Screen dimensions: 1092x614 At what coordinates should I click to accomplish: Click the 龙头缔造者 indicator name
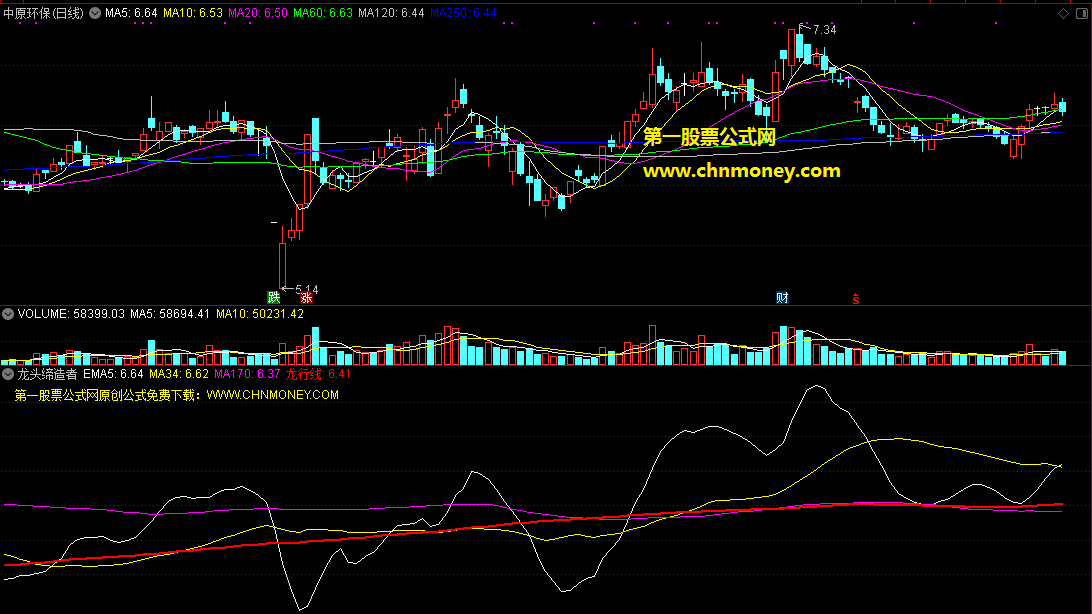[47, 374]
